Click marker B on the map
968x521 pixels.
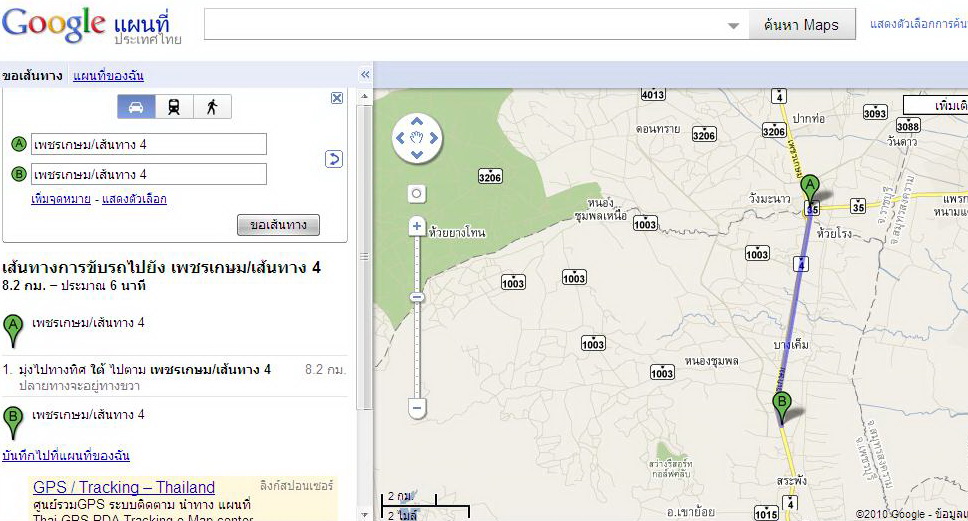781,405
